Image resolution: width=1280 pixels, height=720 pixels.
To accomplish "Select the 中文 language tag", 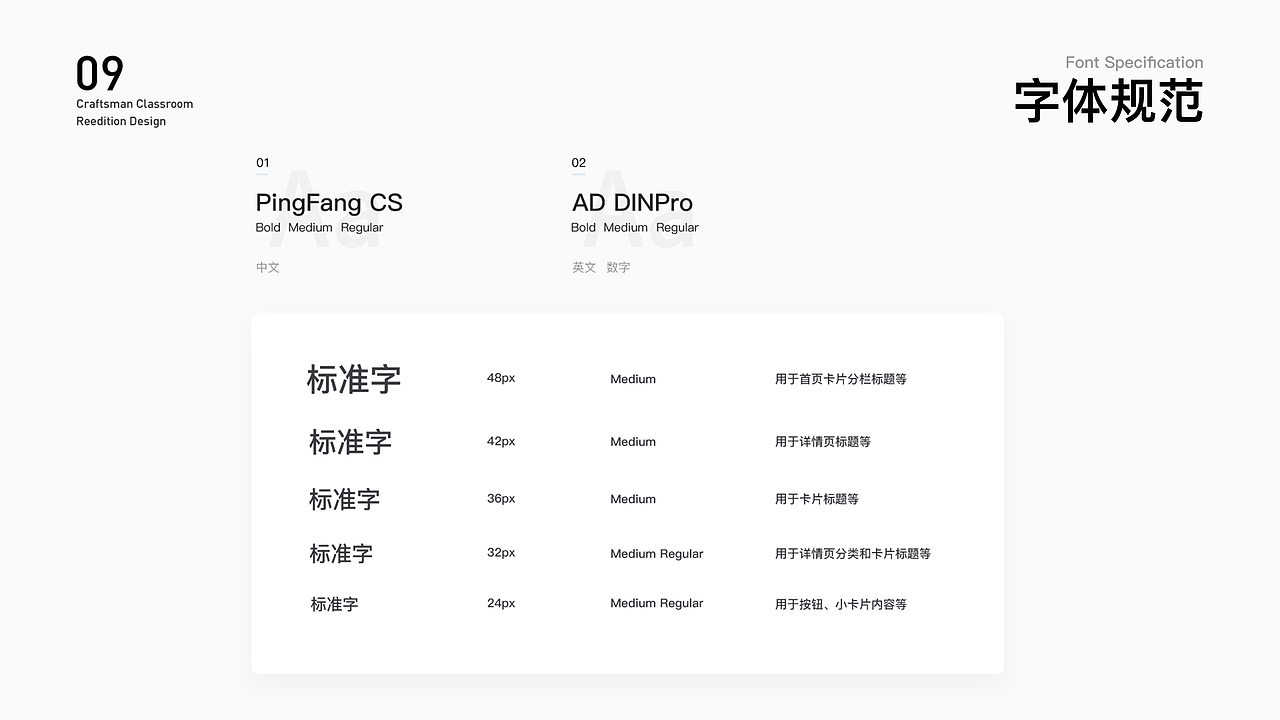I will coord(267,267).
